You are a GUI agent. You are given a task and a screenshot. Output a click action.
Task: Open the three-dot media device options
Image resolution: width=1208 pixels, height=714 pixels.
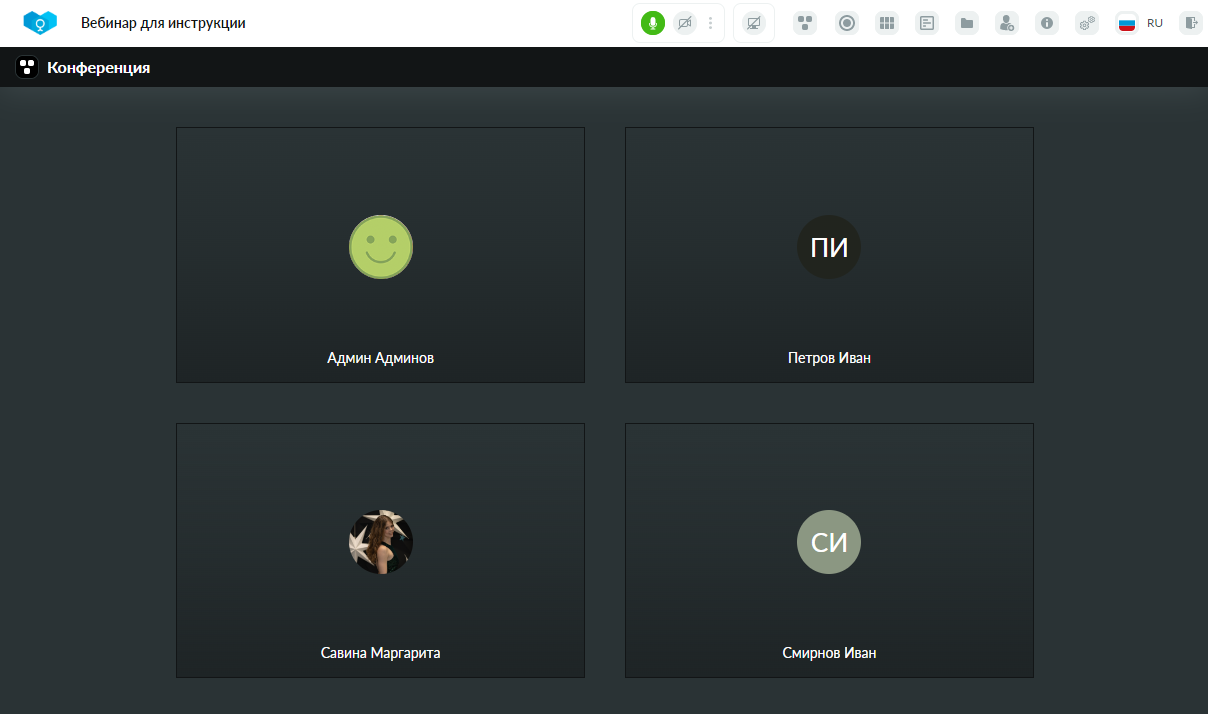(710, 23)
